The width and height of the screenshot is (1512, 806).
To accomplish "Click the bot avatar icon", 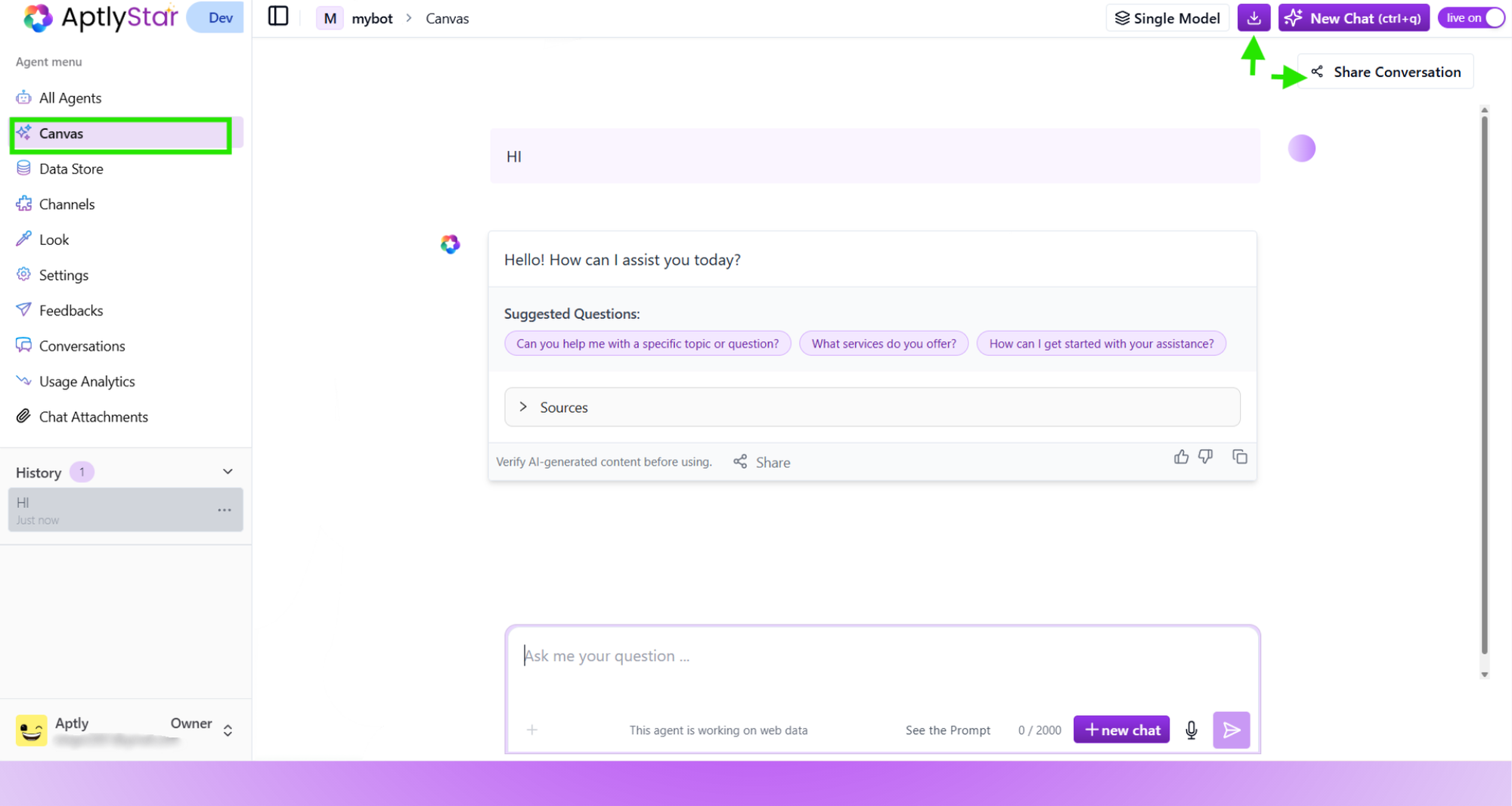I will tap(450, 244).
